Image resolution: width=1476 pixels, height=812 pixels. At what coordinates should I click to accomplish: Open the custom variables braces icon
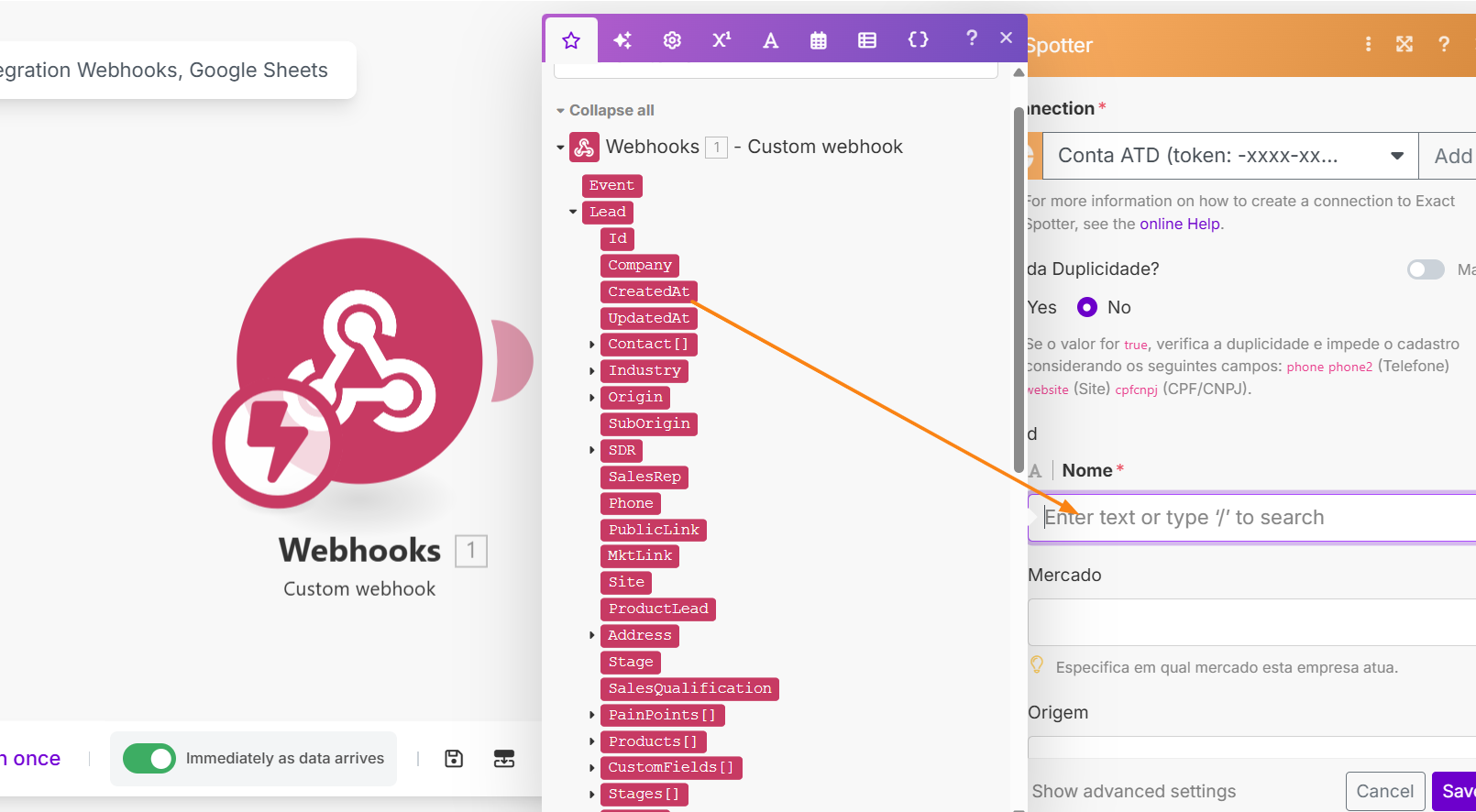(x=918, y=39)
